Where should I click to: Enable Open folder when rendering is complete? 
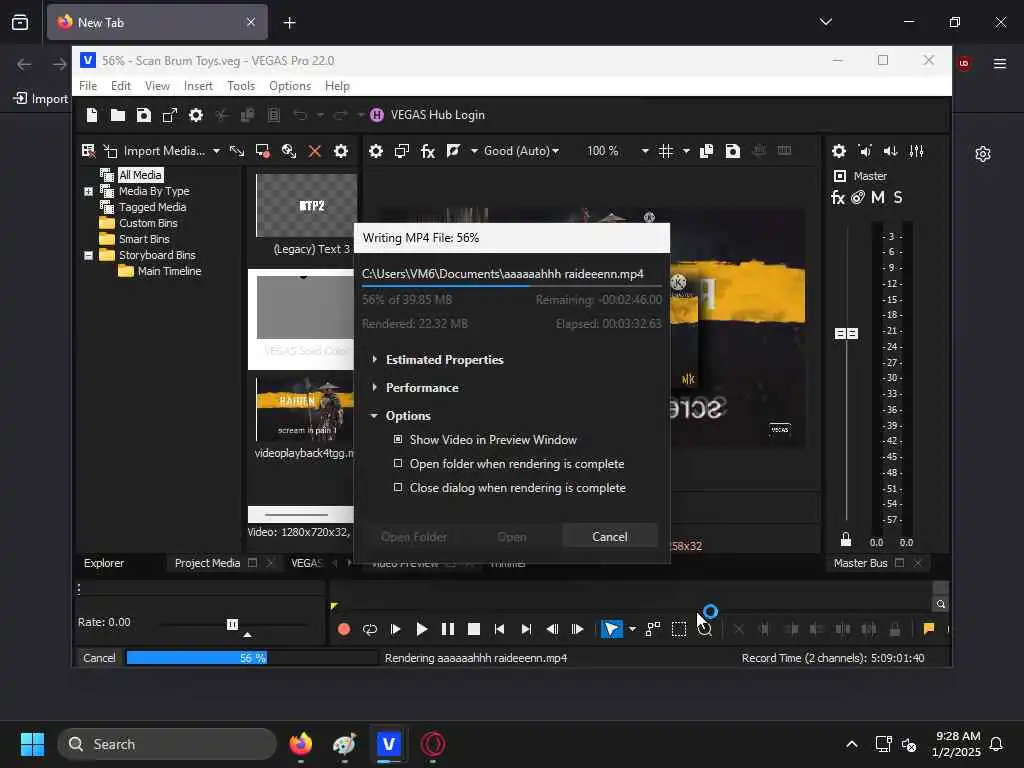tap(398, 463)
